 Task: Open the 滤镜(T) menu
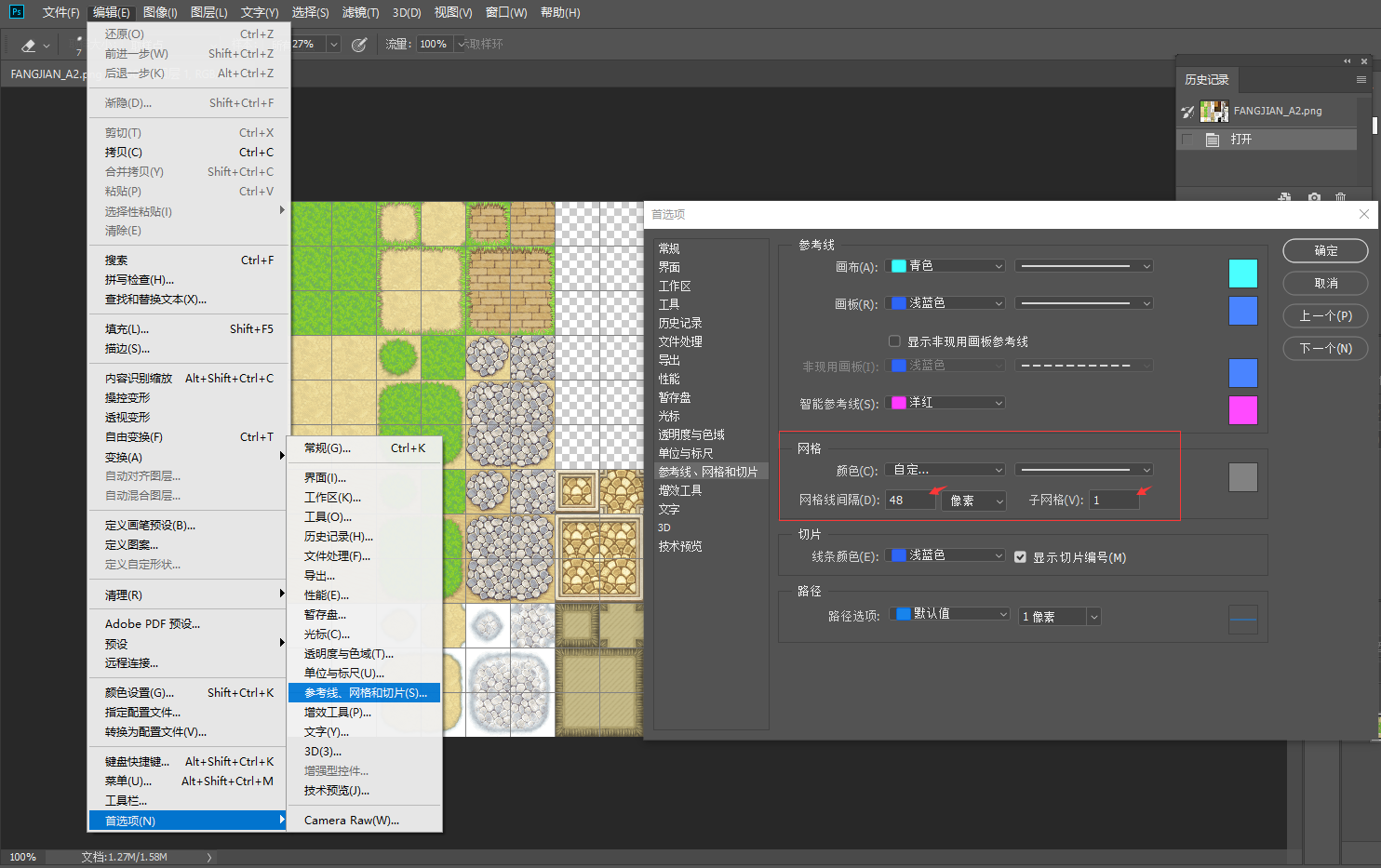[x=361, y=12]
